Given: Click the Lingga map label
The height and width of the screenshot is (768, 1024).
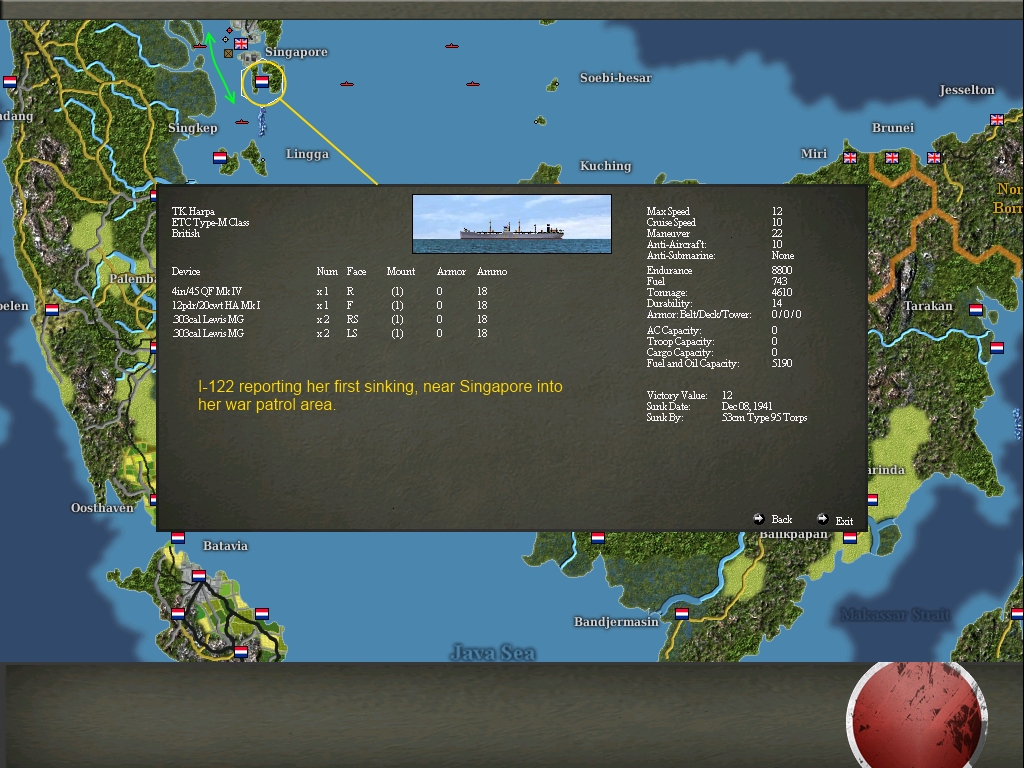Looking at the screenshot, I should point(307,154).
